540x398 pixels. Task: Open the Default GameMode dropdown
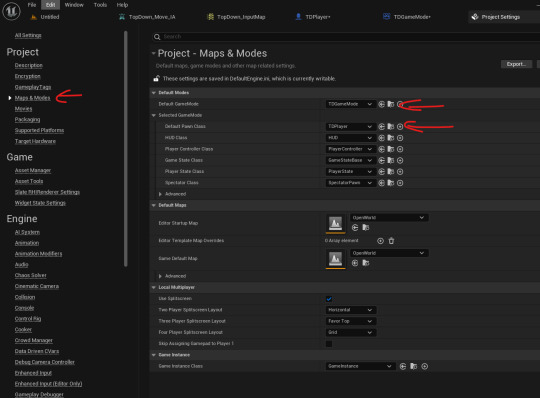[351, 104]
